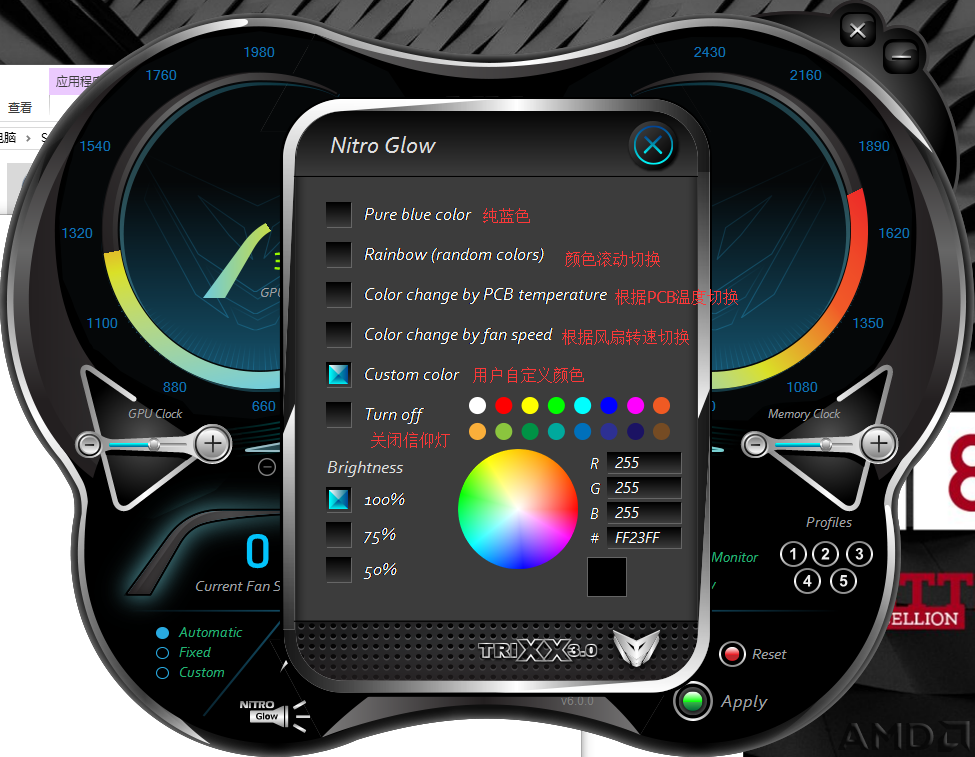The height and width of the screenshot is (757, 975).
Task: Click the green Apply button
Action: (x=693, y=701)
